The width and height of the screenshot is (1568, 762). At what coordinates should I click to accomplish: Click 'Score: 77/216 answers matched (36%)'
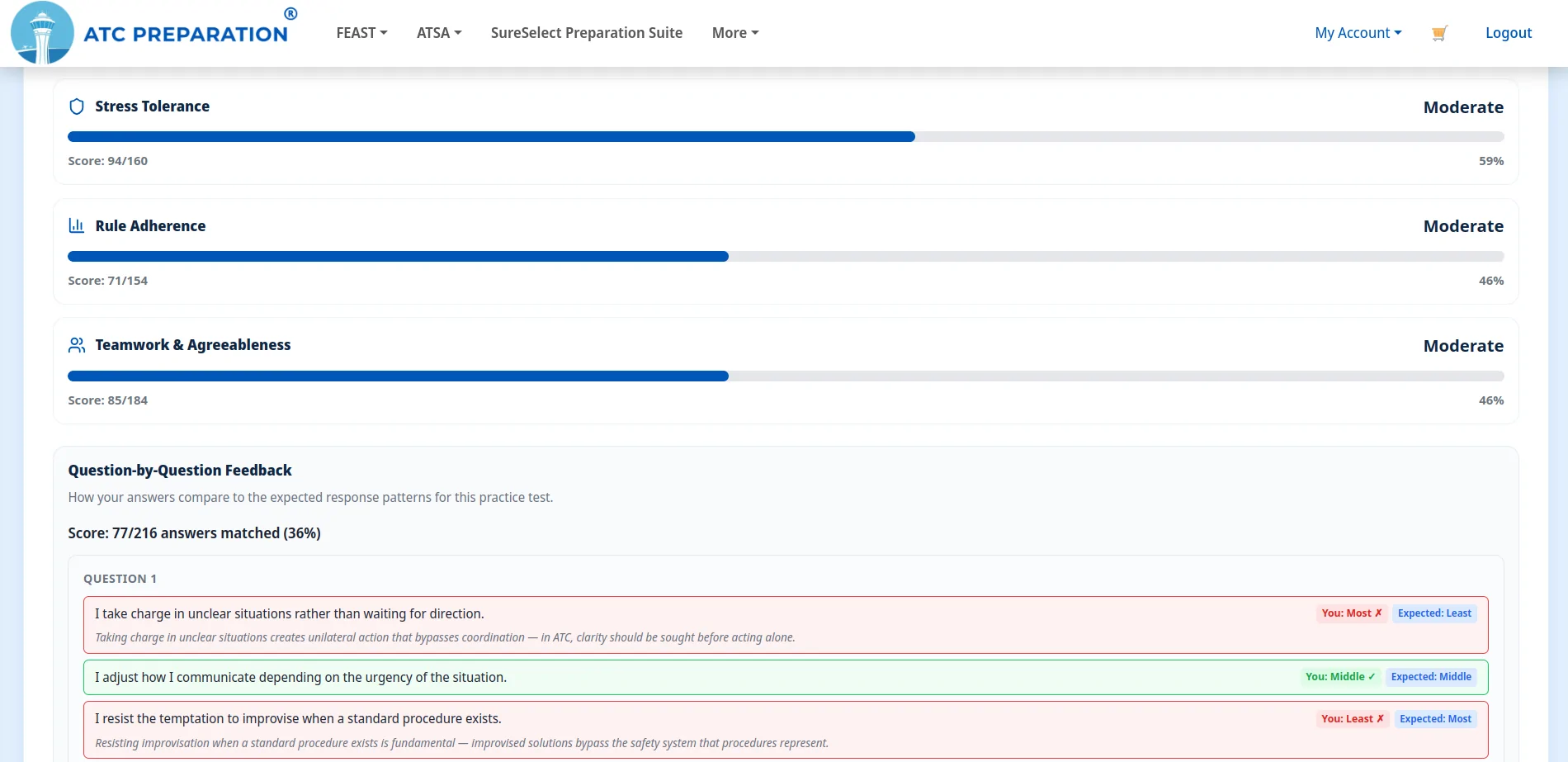[195, 533]
